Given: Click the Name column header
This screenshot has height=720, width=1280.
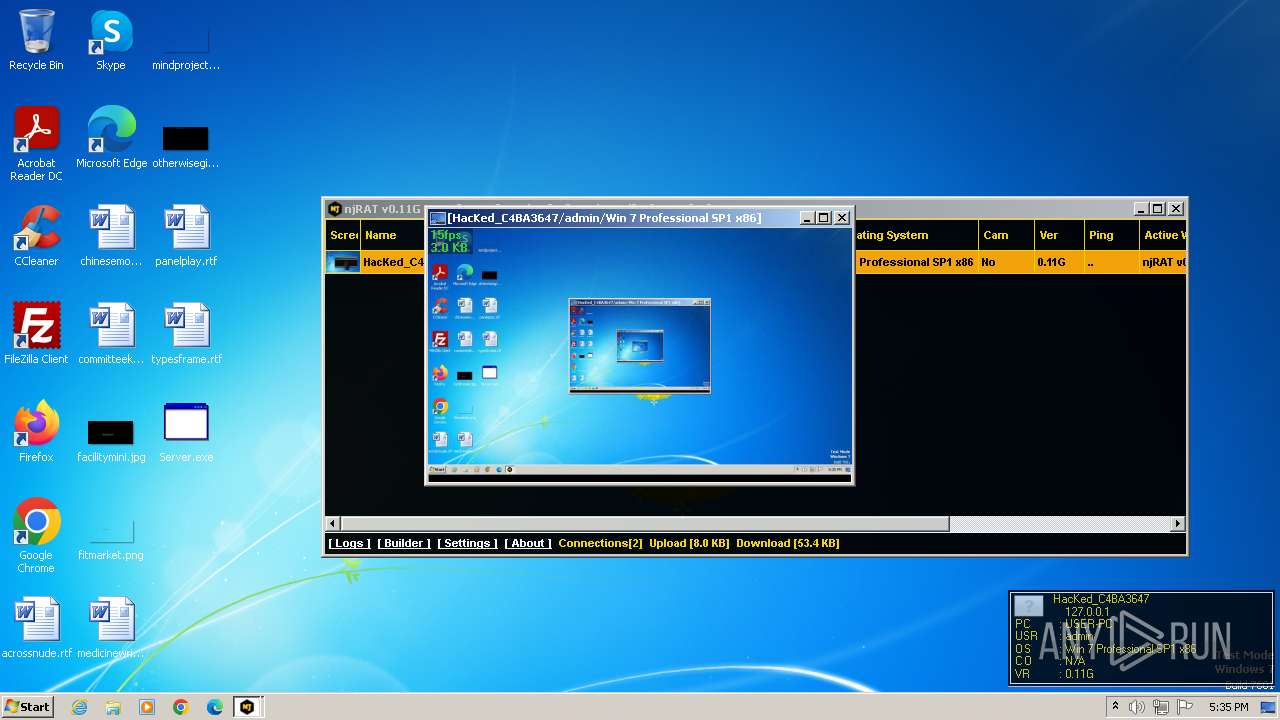Looking at the screenshot, I should click(392, 235).
